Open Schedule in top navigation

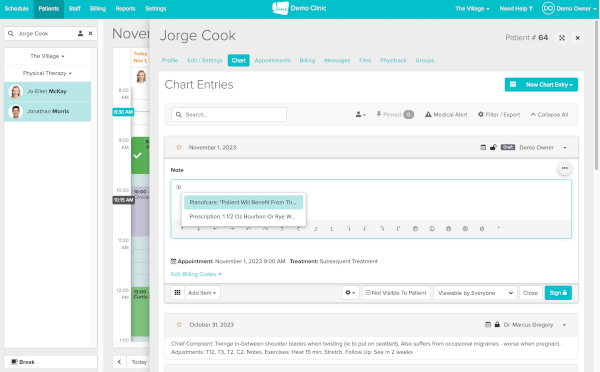16,9
